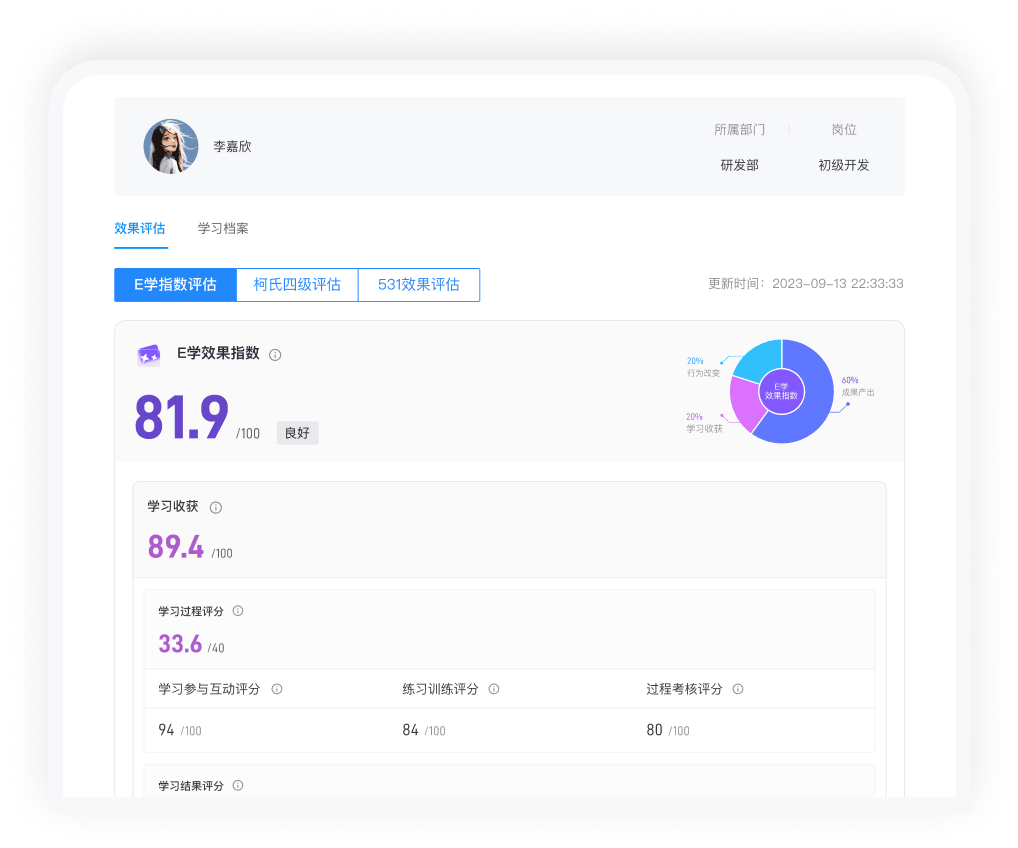The image size is (1018, 848).
Task: Click the info icon beside 学习参与互动评分
Action: (x=278, y=688)
